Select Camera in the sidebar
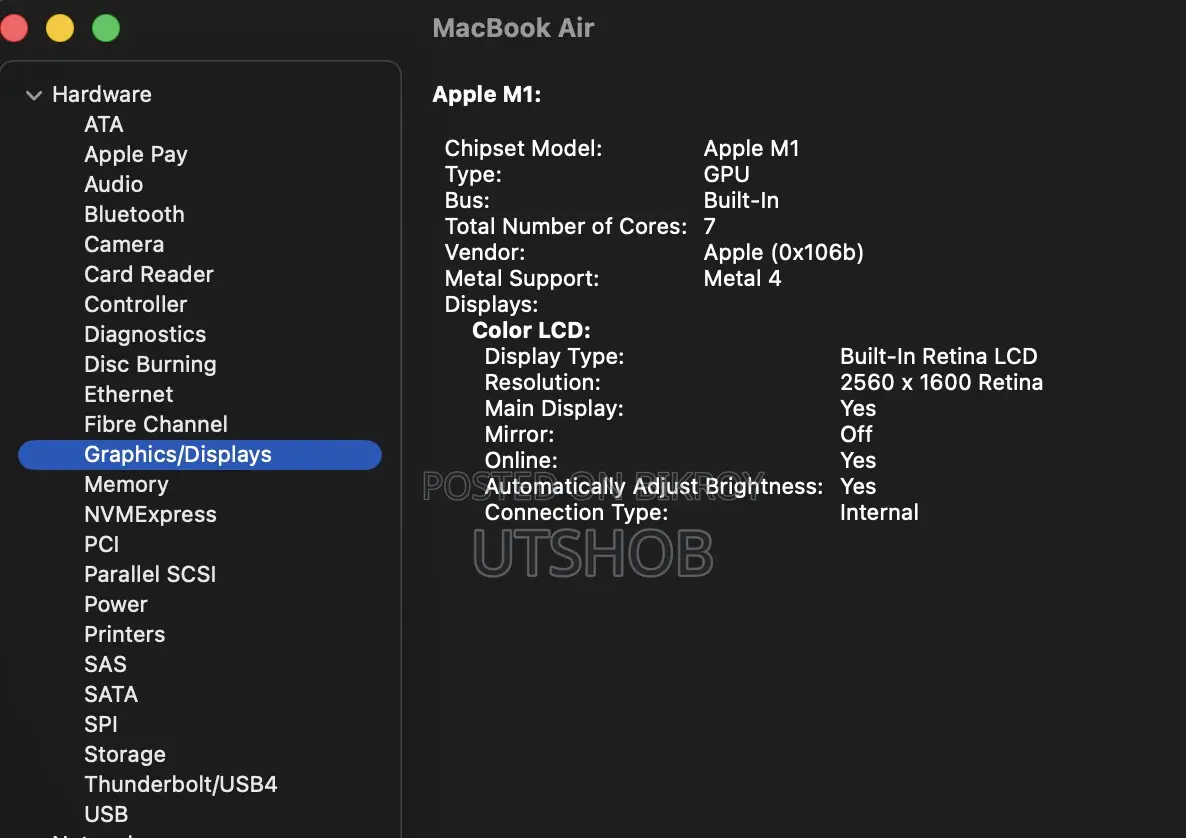1186x838 pixels. pyautogui.click(x=124, y=244)
